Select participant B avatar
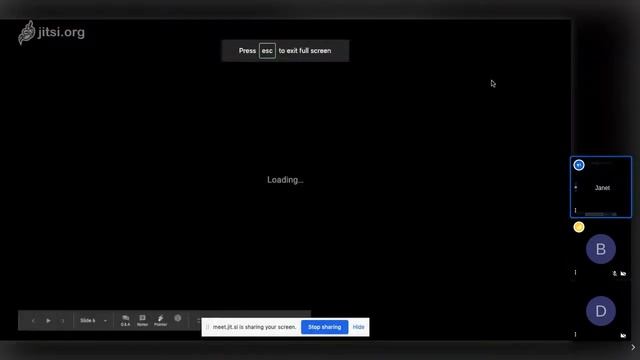Image resolution: width=640 pixels, height=360 pixels. [x=601, y=249]
